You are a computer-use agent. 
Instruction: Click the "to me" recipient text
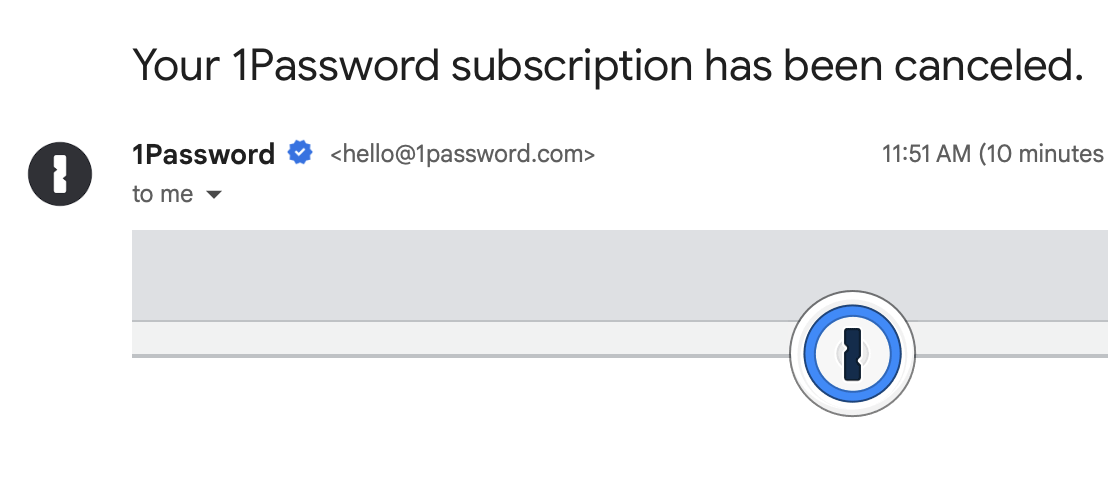point(162,194)
